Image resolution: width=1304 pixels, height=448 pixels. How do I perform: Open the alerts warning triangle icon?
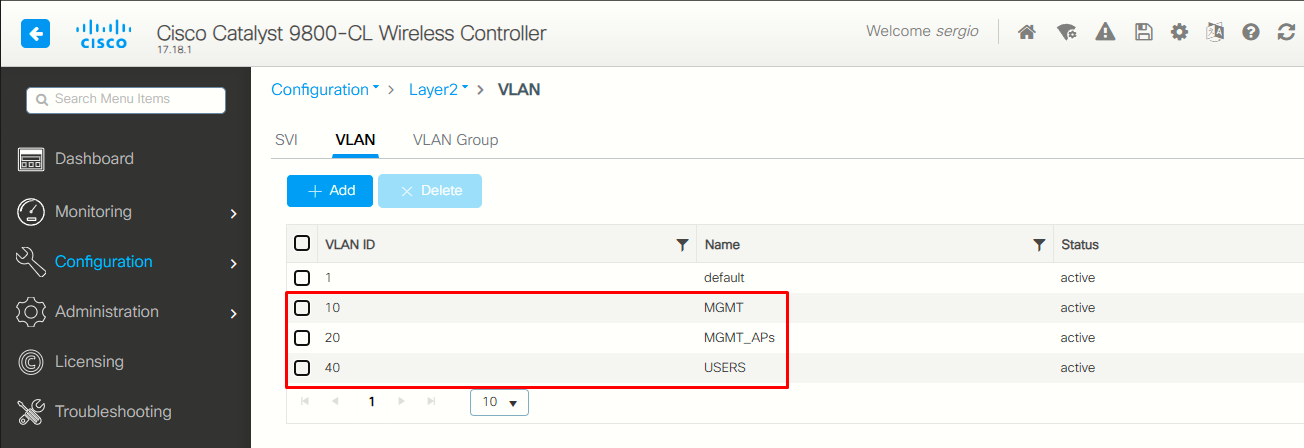click(x=1105, y=32)
